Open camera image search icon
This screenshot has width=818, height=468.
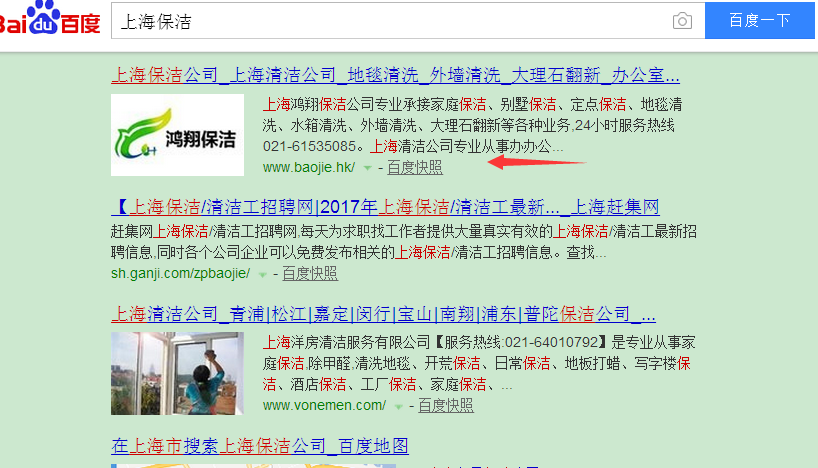coord(682,21)
